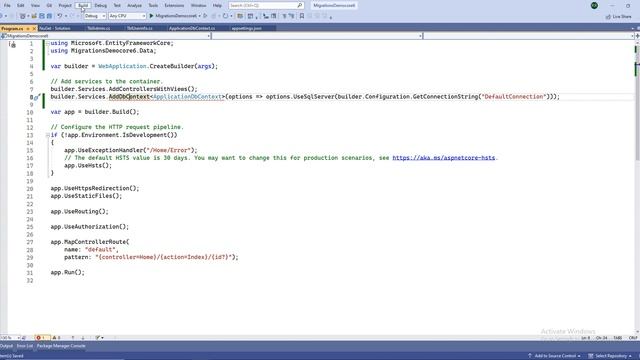Click the comment selection toolbar icon
Image resolution: width=640 pixels, height=360 pixels.
coord(284,16)
